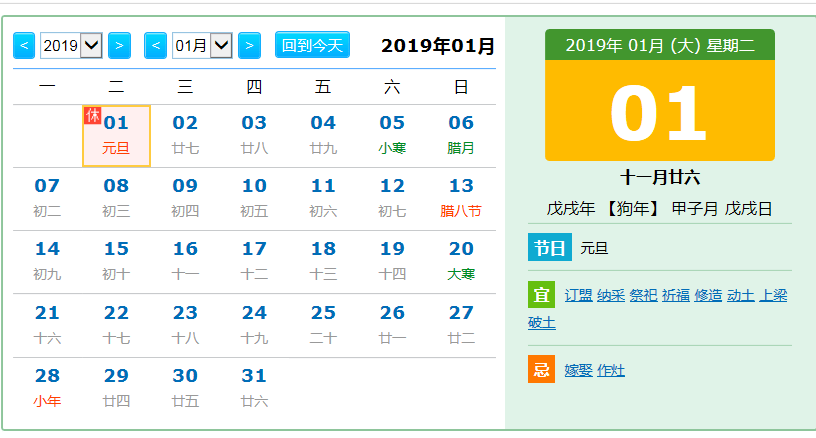Image resolution: width=816 pixels, height=438 pixels.
Task: Click the 破土 link
Action: pyautogui.click(x=542, y=323)
